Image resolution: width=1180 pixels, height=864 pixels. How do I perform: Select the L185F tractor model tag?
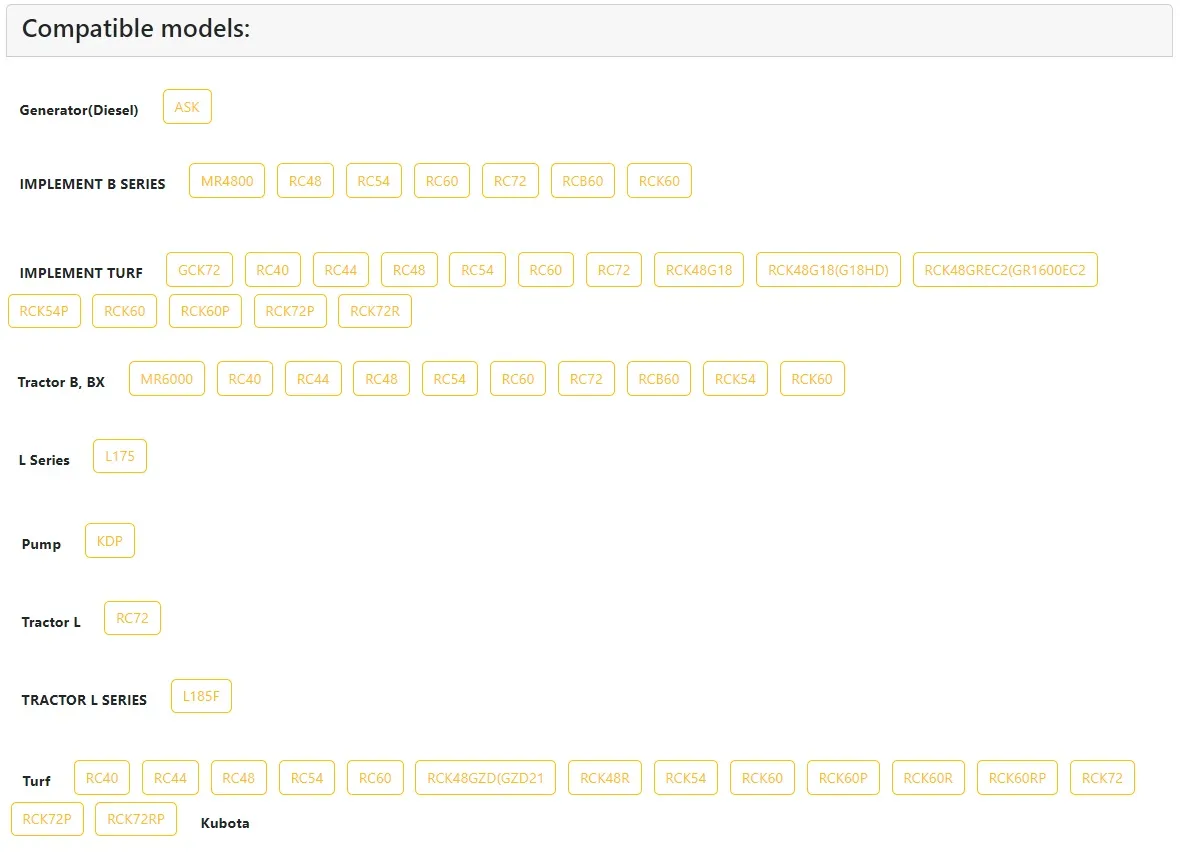pyautogui.click(x=201, y=696)
